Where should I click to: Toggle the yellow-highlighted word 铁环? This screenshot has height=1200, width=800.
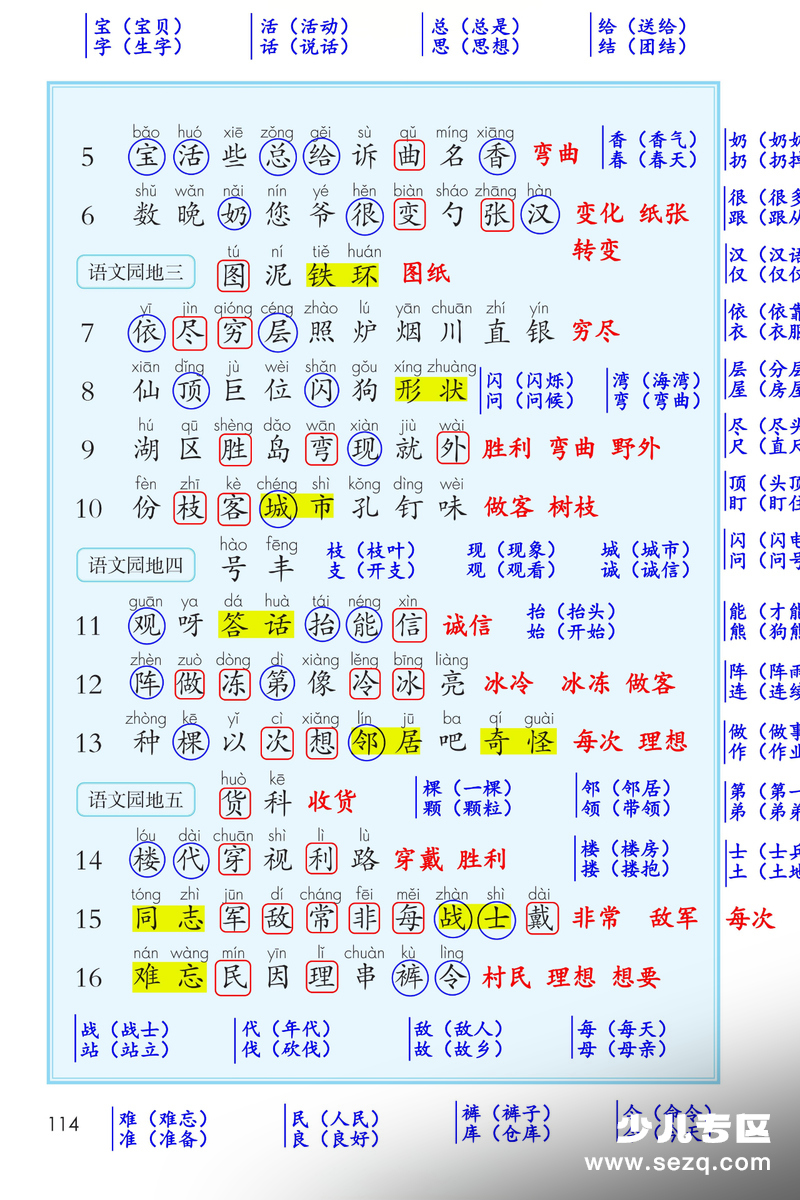tap(340, 274)
